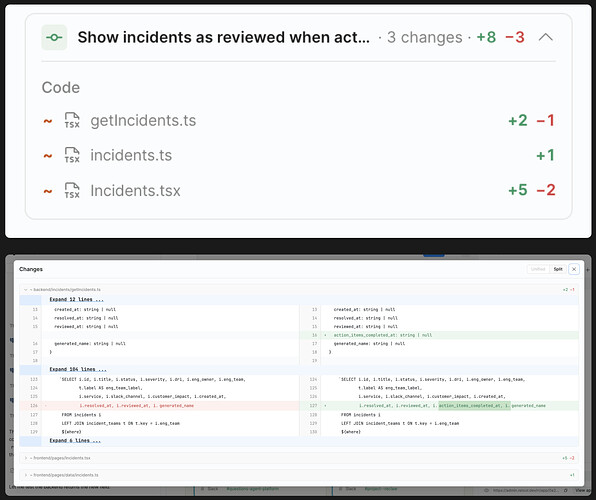Viewport: 596px width, 500px height.
Task: Collapse the backend/incidents/getIncidents.ts diff section
Action: click(26, 290)
